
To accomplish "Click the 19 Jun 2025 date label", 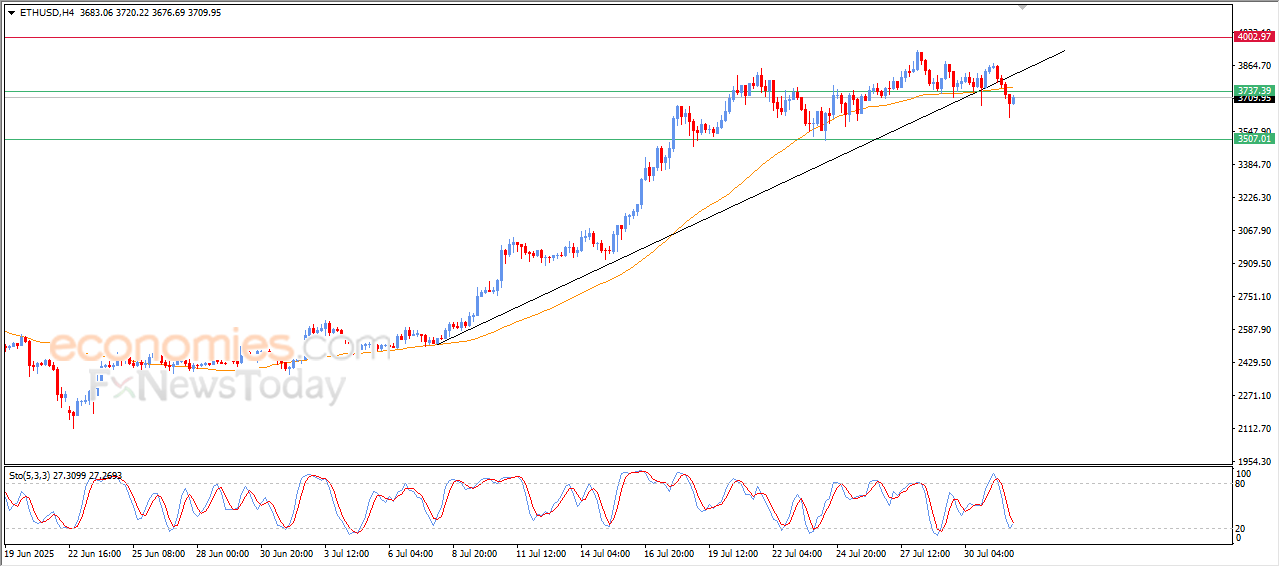I will tap(28, 552).
